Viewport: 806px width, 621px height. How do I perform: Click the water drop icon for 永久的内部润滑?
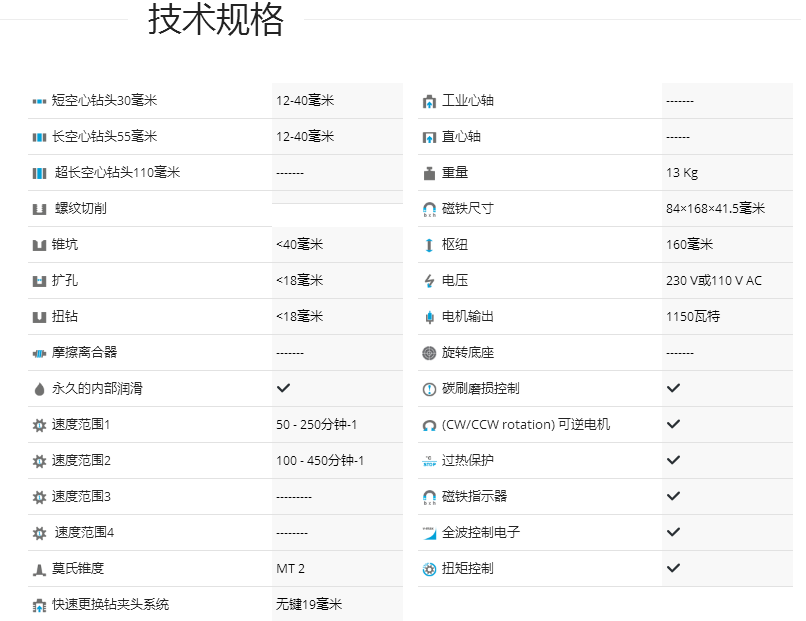pyautogui.click(x=39, y=389)
